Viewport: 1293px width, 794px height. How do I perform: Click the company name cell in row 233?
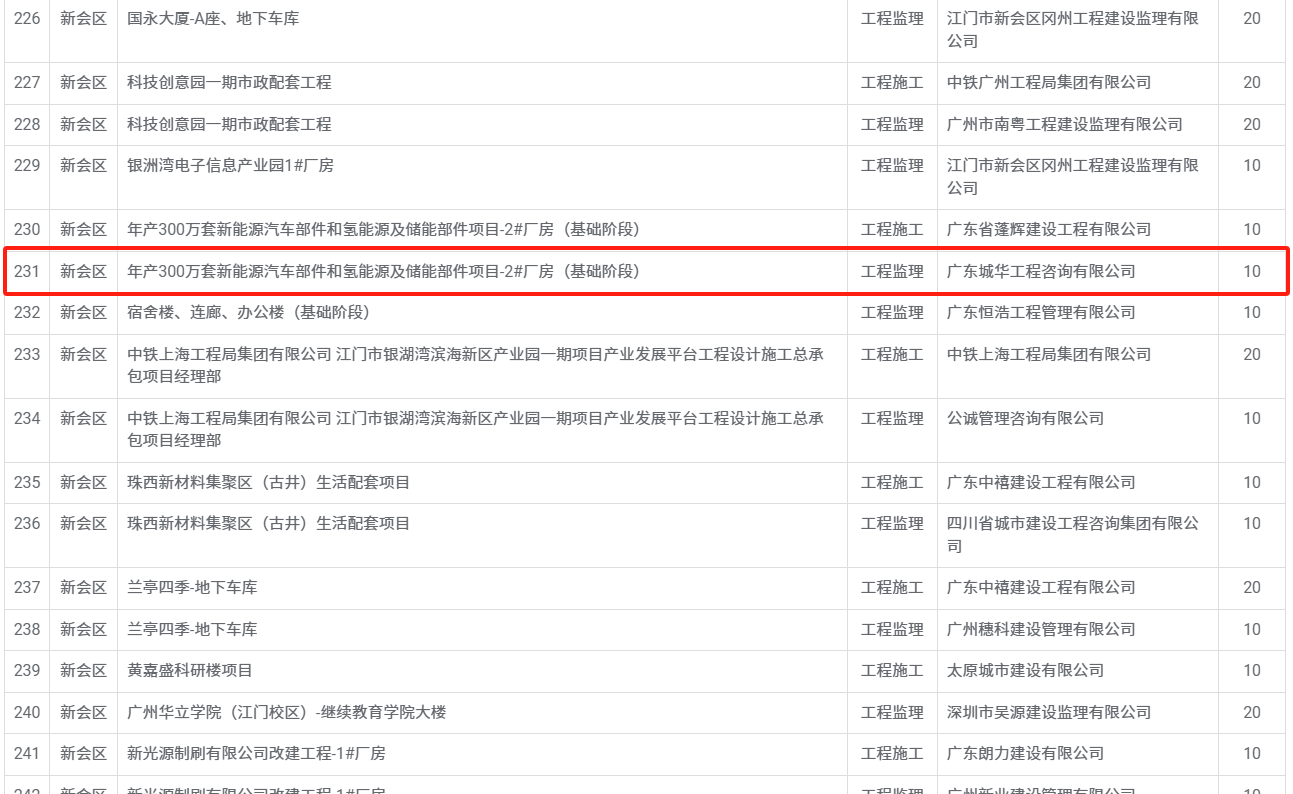[1049, 354]
